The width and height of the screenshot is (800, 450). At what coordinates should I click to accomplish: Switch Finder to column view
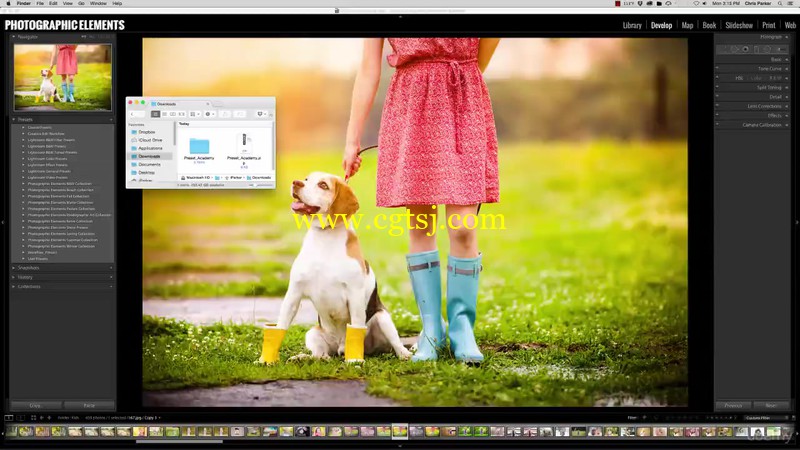(173, 114)
